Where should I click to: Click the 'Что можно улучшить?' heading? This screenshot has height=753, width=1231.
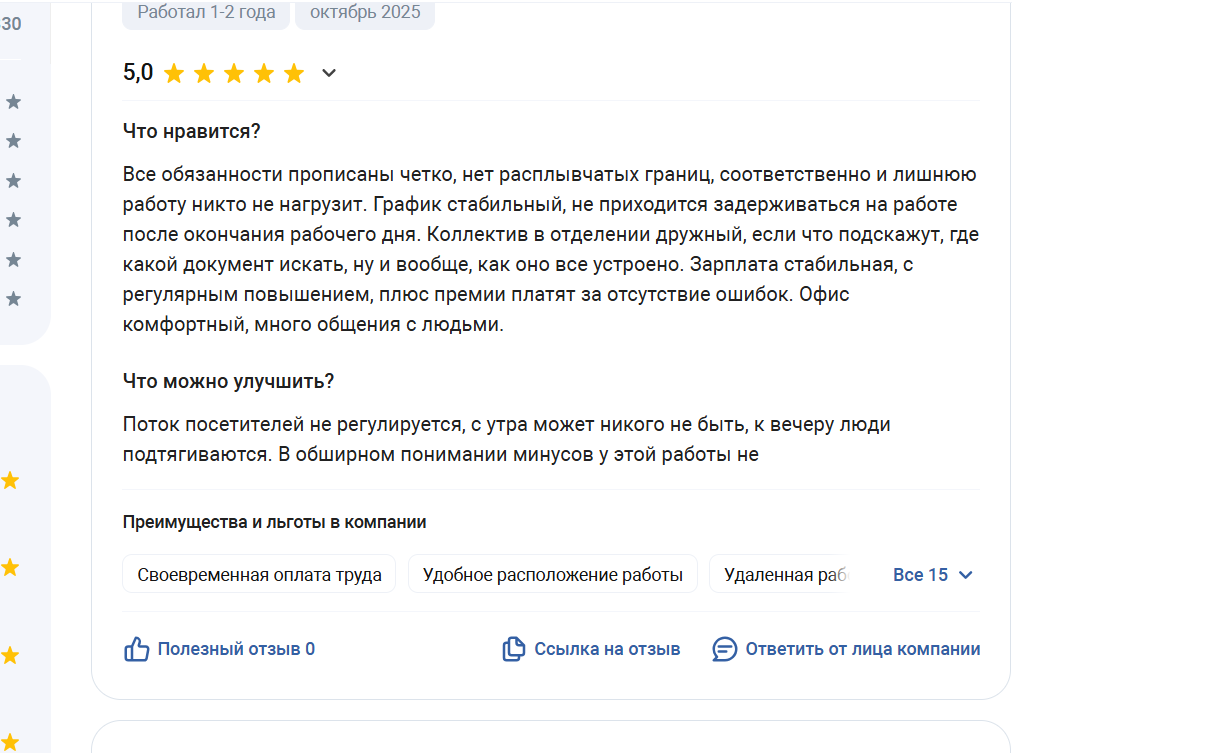228,381
